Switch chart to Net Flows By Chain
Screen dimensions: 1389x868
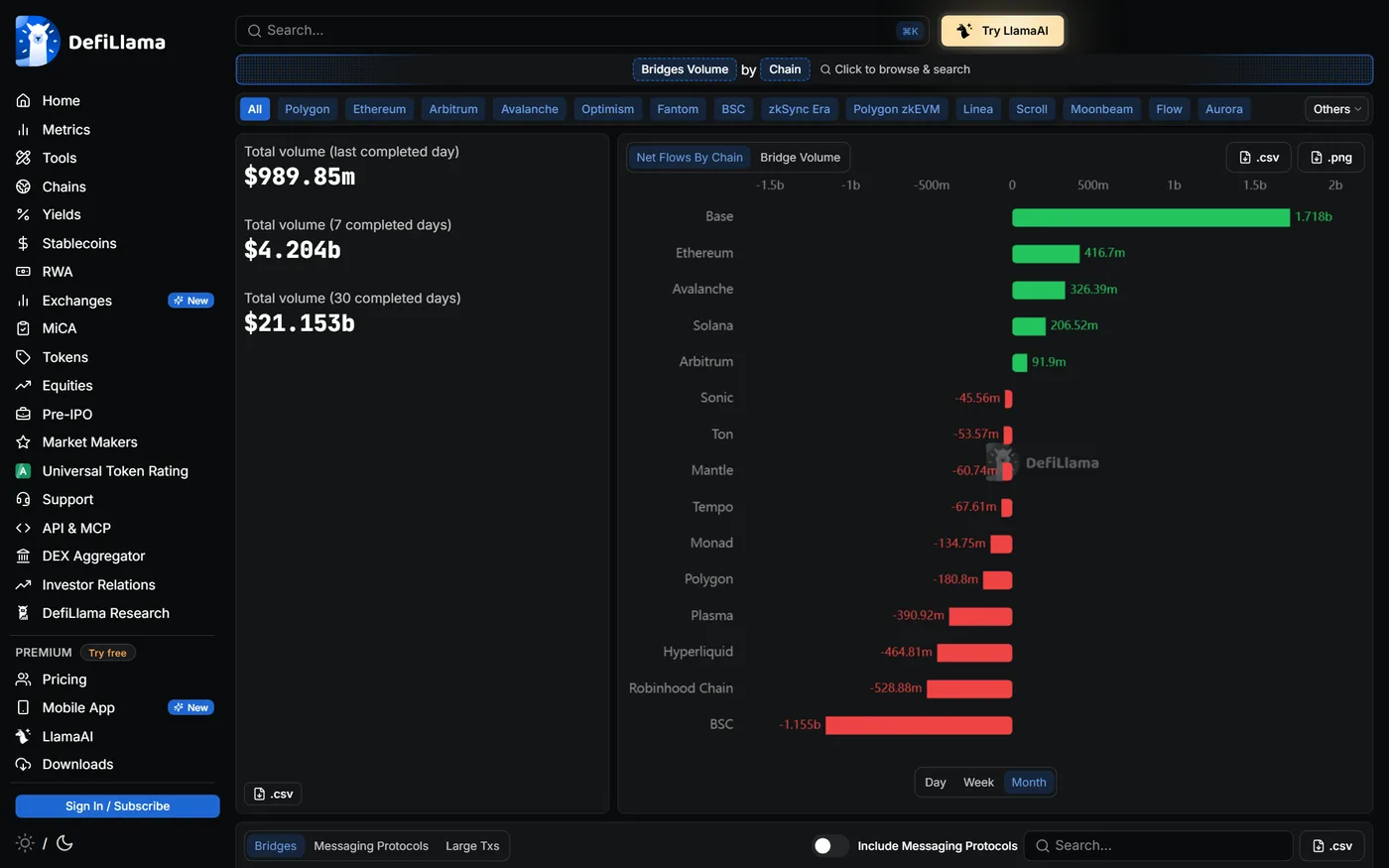pyautogui.click(x=690, y=158)
